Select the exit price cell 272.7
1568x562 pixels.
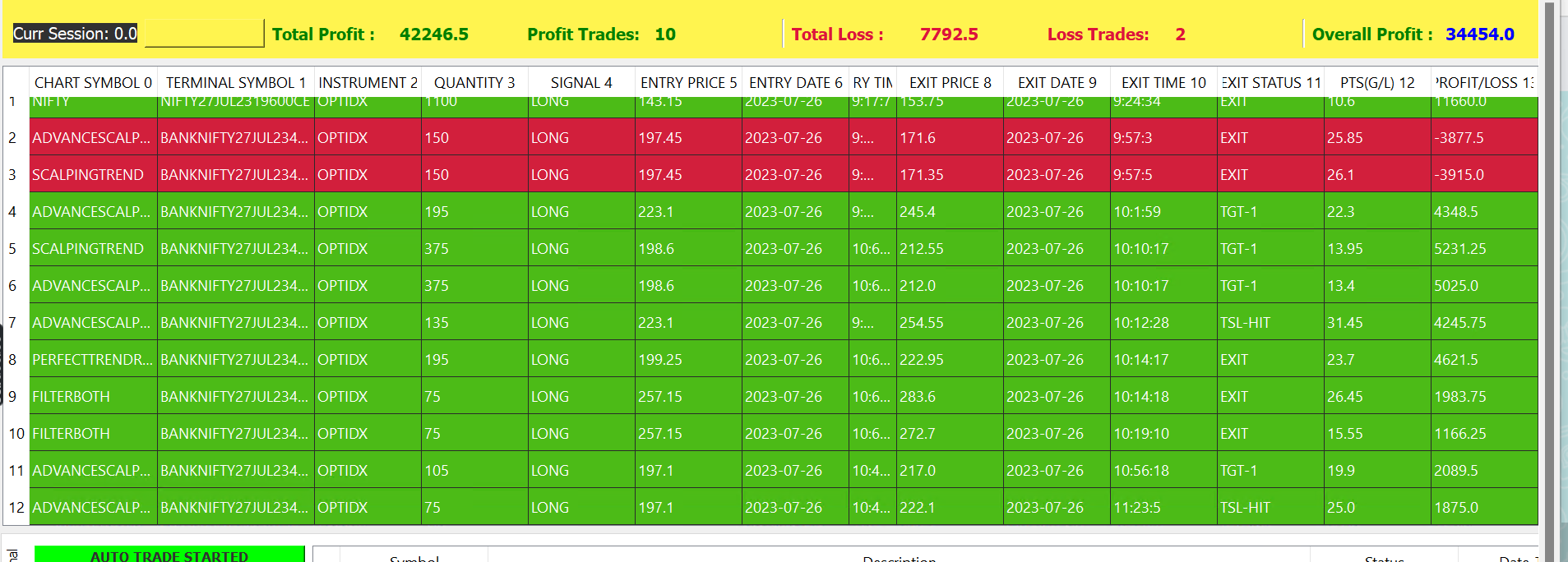click(950, 433)
